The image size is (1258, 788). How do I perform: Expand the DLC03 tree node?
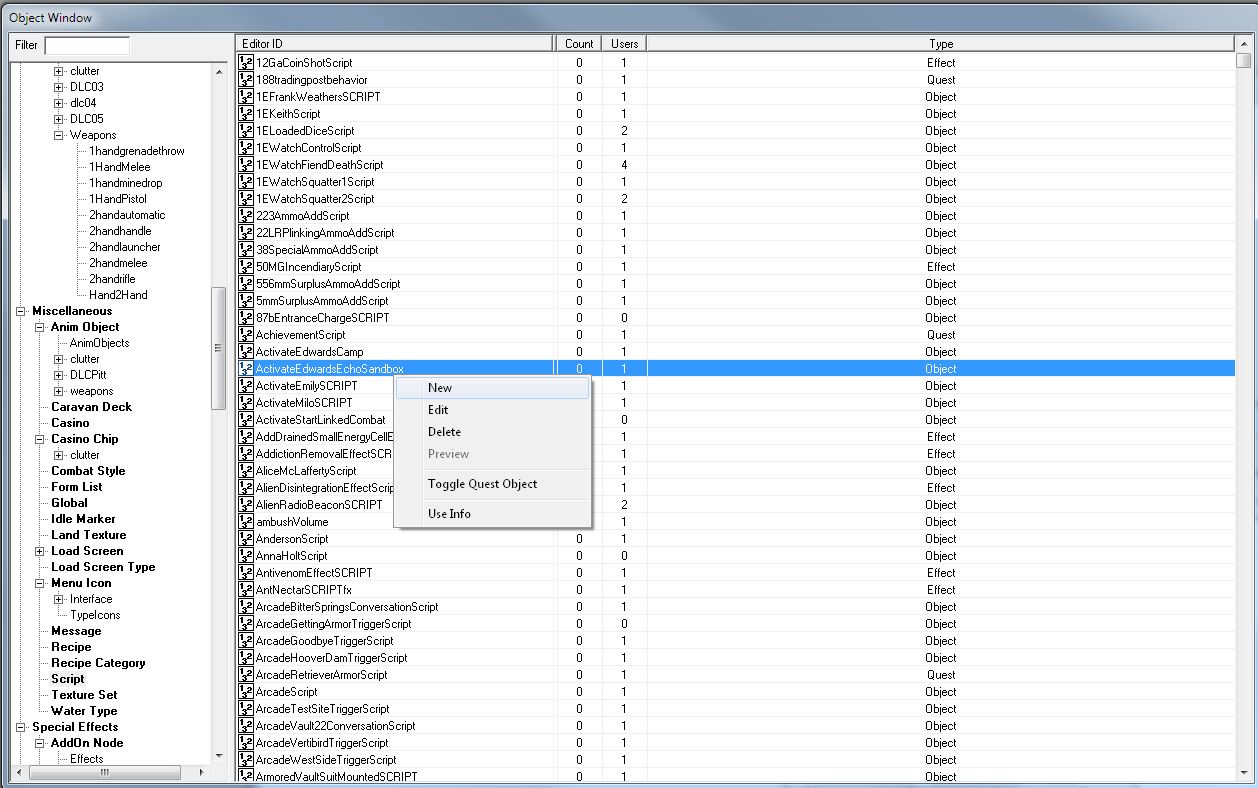coord(59,87)
